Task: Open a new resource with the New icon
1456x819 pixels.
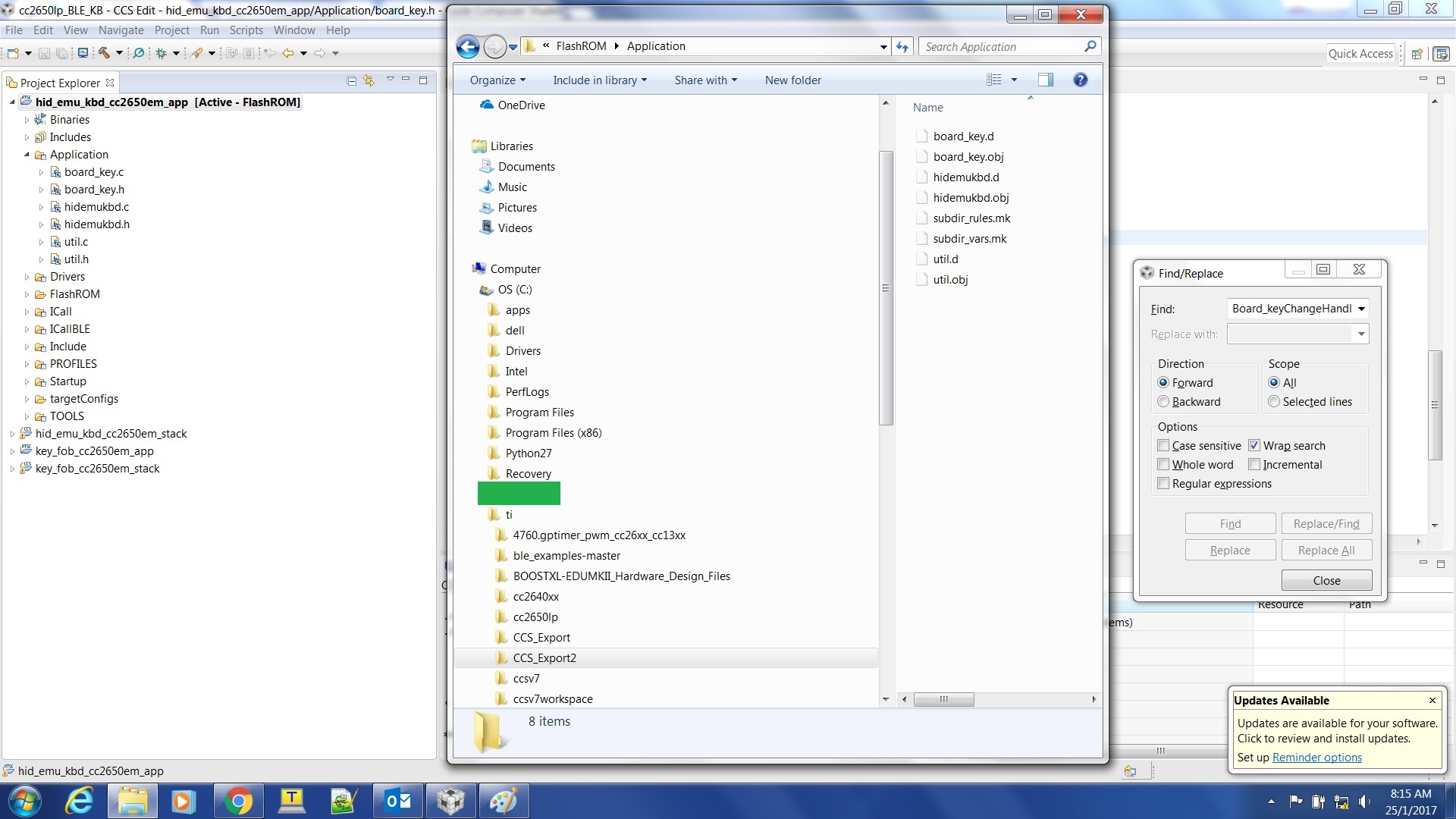Action: [x=13, y=53]
